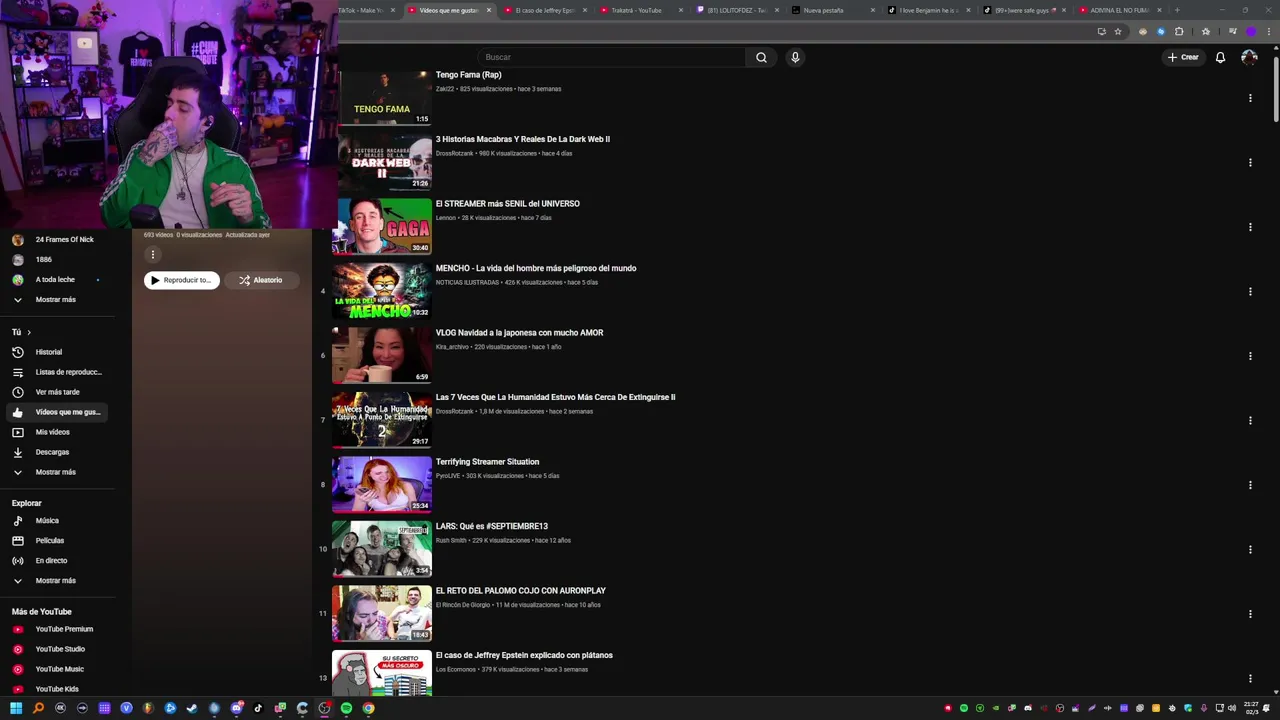Open En directo in Explorar section
The width and height of the screenshot is (1280, 720).
click(58, 561)
